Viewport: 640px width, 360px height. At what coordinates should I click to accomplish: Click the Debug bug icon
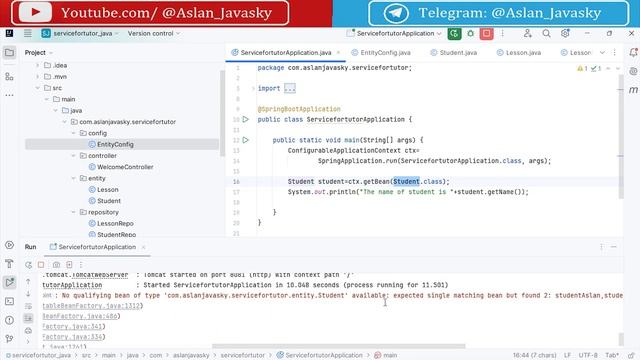coord(471,33)
